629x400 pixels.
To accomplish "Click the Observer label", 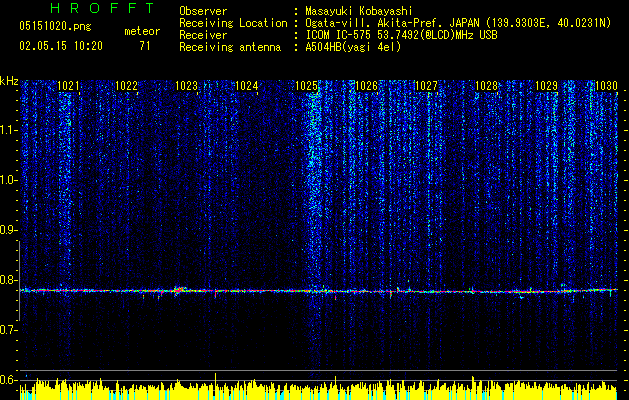I will (203, 11).
